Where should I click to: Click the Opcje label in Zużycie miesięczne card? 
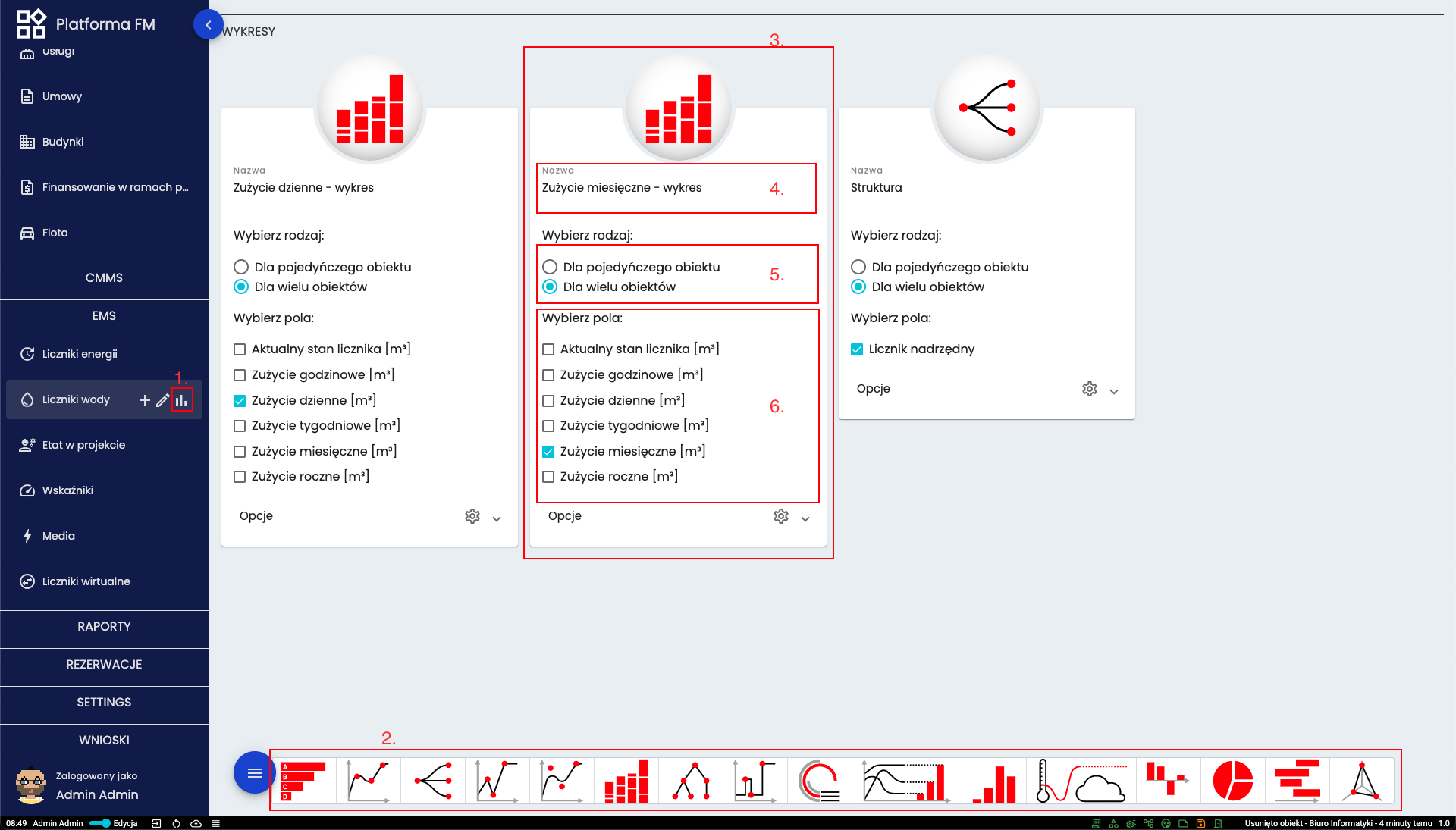565,516
